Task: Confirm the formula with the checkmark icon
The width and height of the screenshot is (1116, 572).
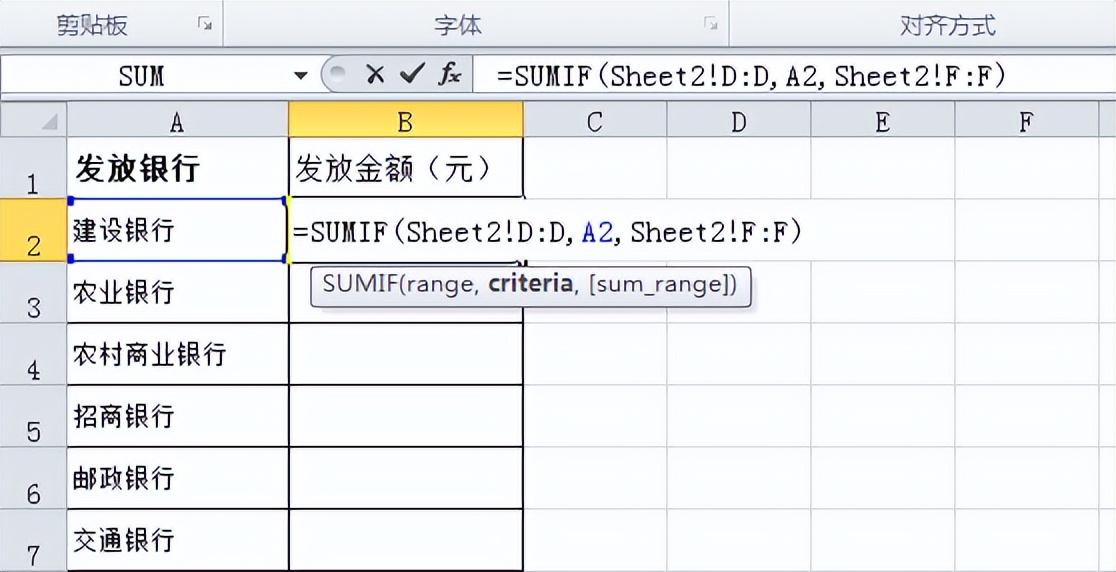Action: [x=411, y=75]
